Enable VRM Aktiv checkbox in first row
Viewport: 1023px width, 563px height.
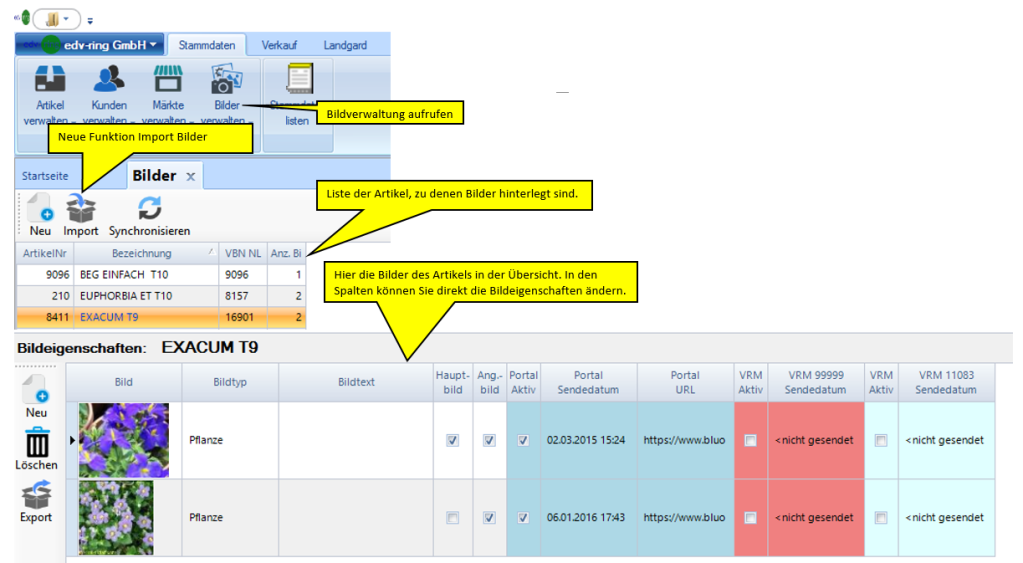(751, 440)
